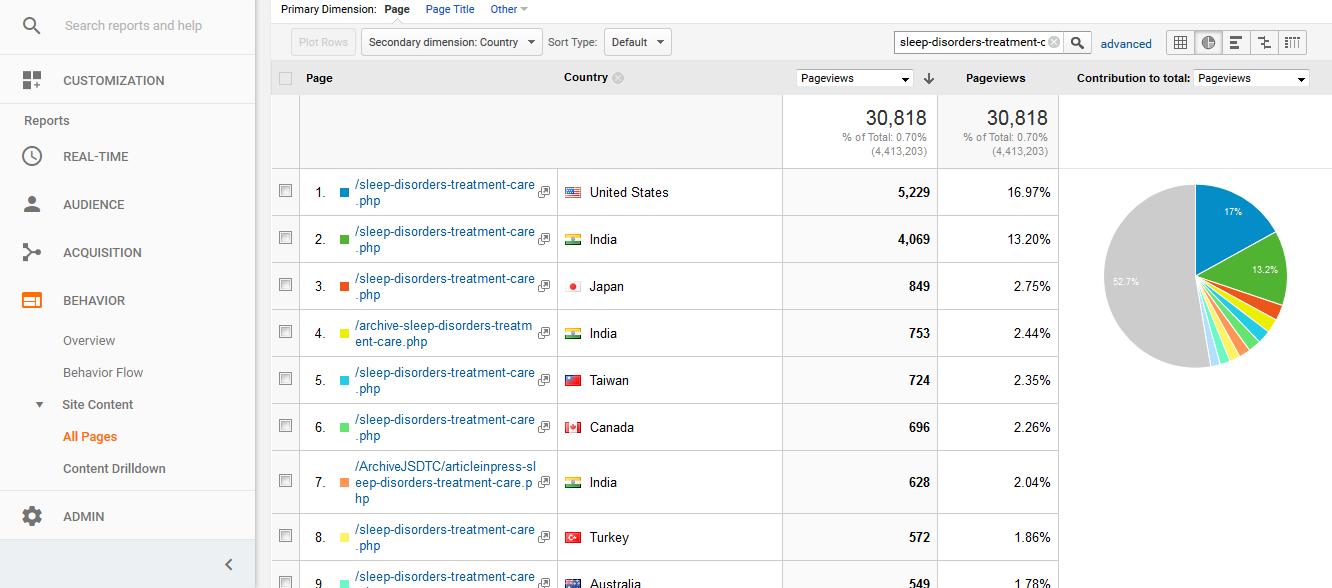
Task: Click the Page column header
Action: (319, 78)
